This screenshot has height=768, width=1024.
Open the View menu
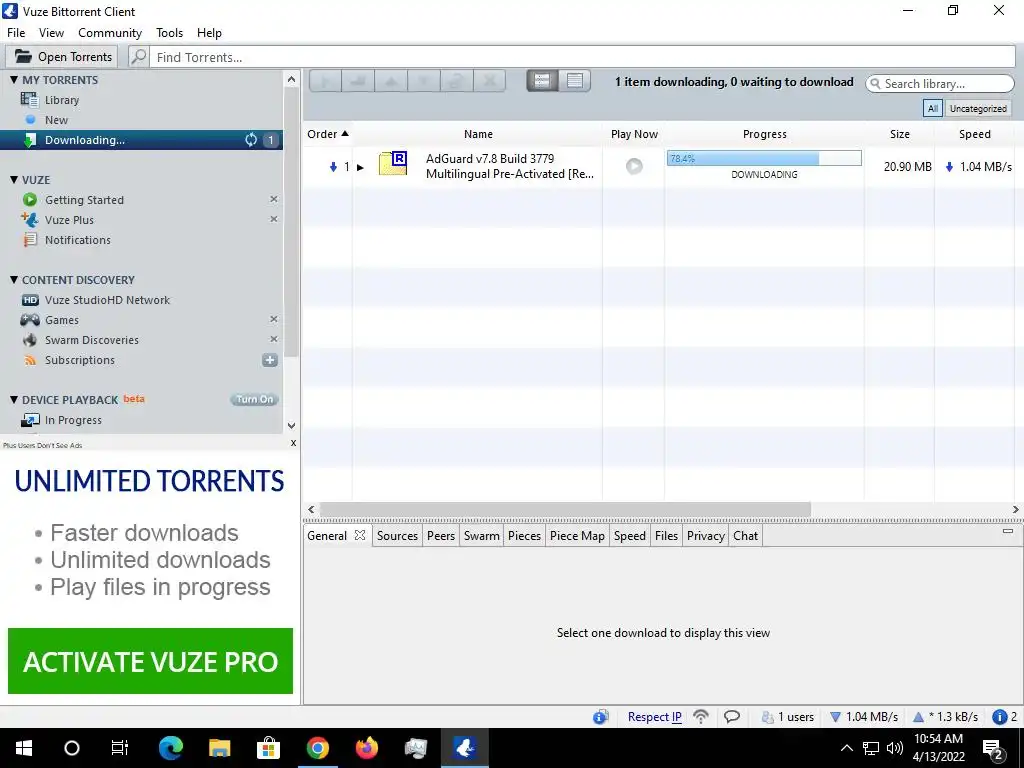click(51, 33)
